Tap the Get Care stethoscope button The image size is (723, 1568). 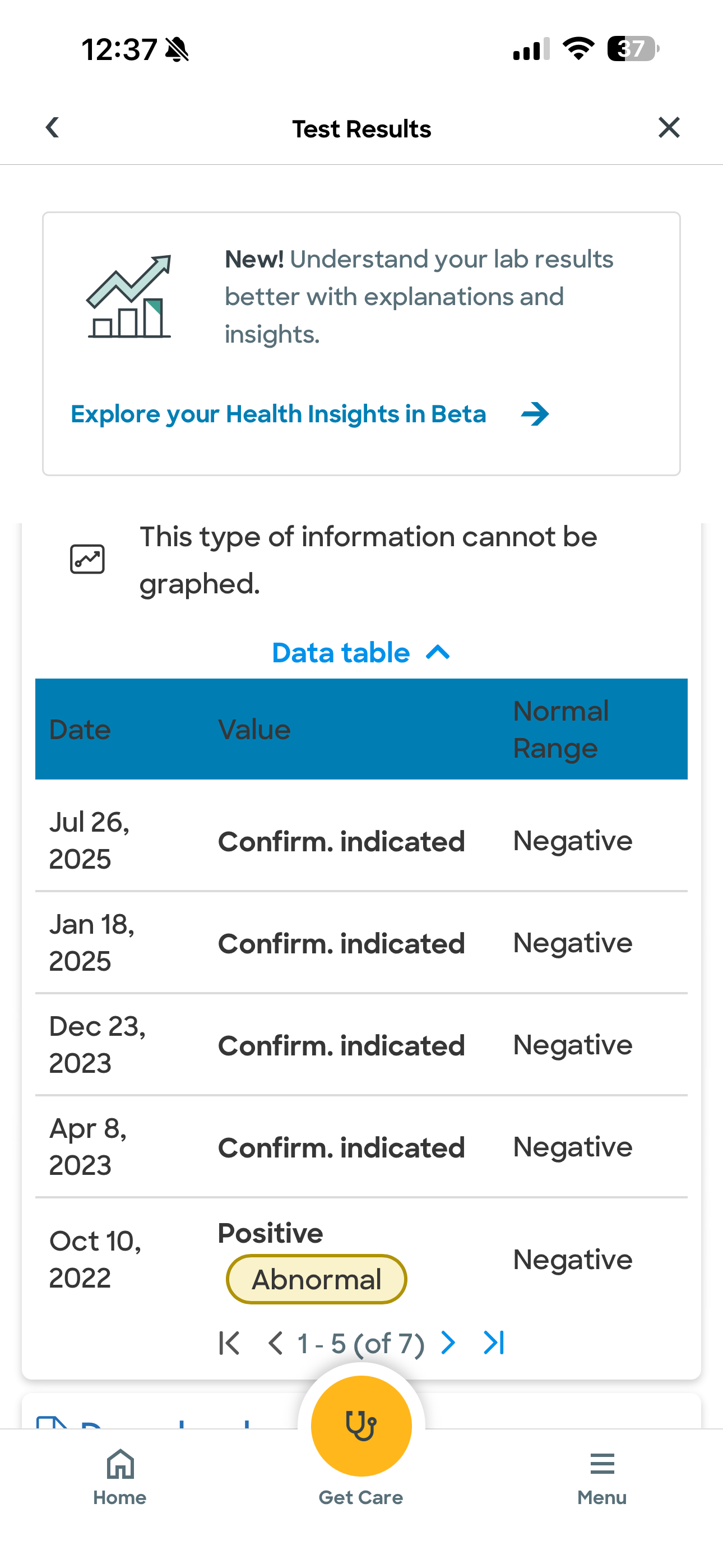coord(361,1426)
